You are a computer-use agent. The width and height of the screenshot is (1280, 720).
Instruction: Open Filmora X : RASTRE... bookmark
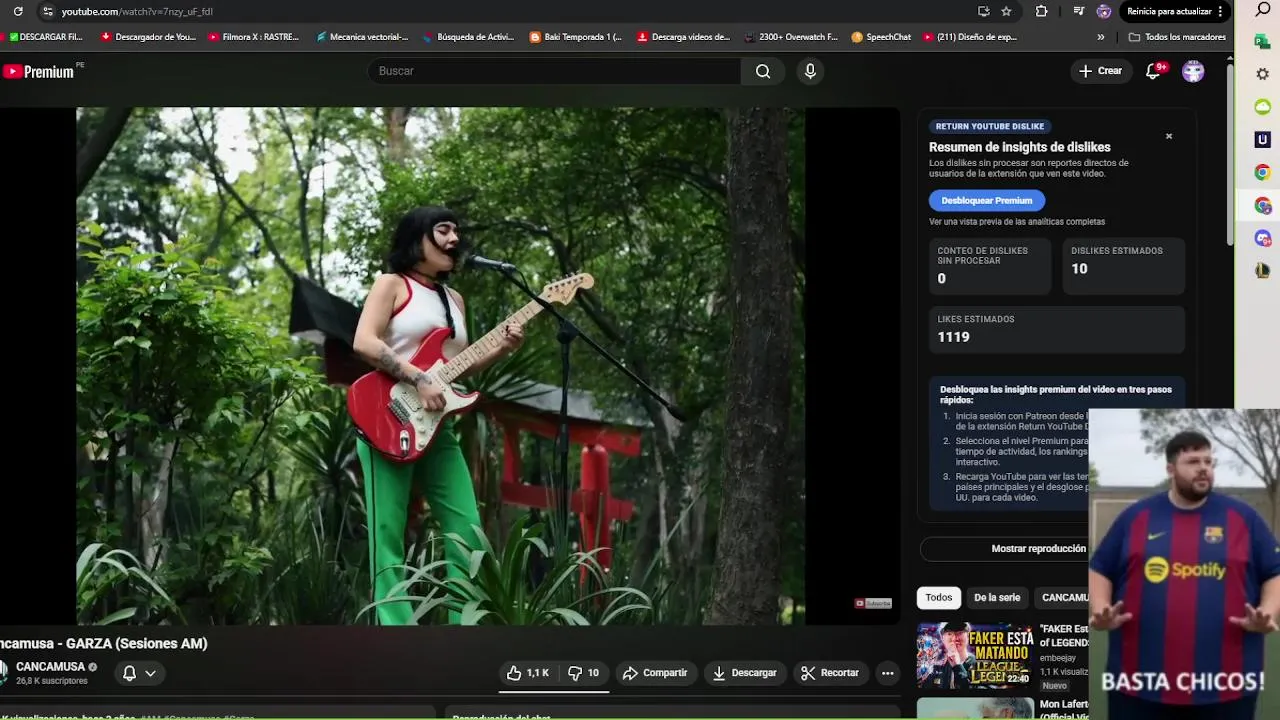(253, 37)
